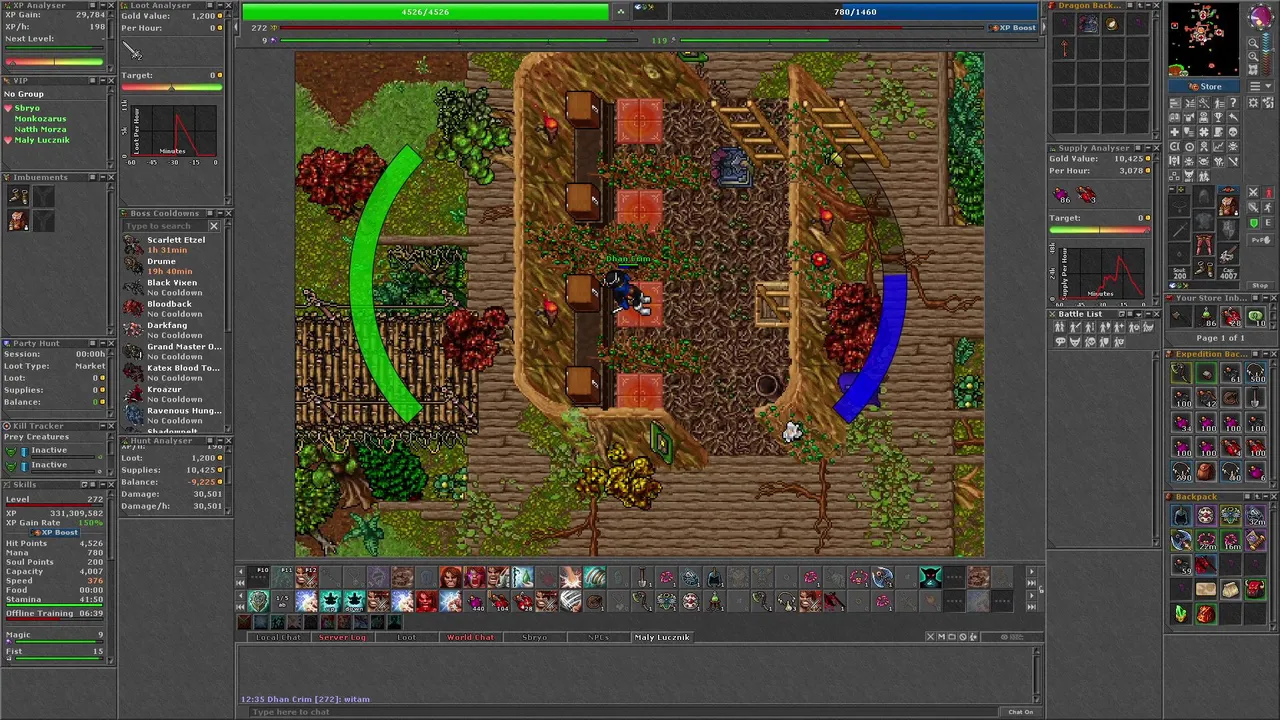
Task: Switch to World Chat tab
Action: (470, 637)
